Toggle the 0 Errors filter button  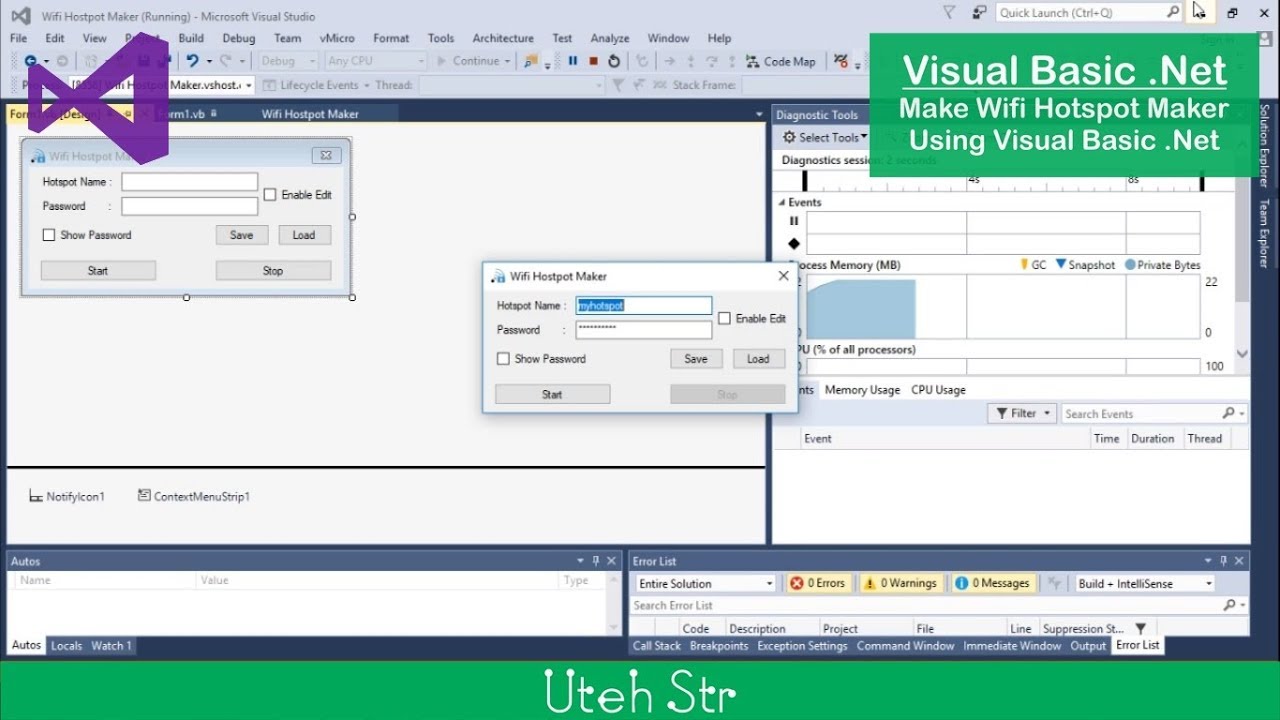click(817, 583)
